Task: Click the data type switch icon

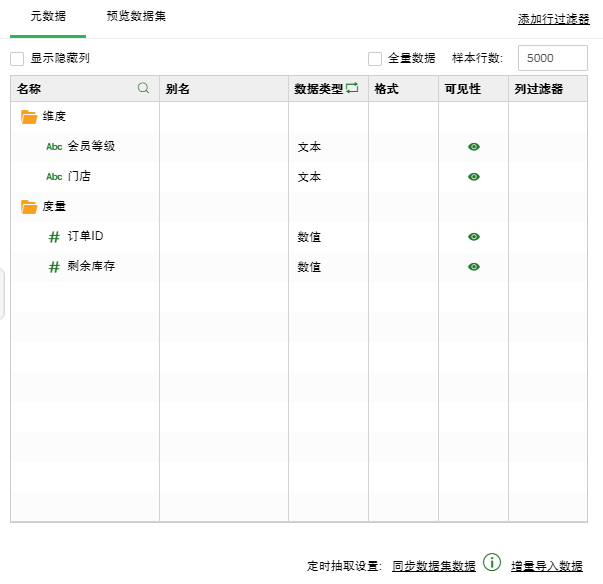Action: pyautogui.click(x=352, y=88)
